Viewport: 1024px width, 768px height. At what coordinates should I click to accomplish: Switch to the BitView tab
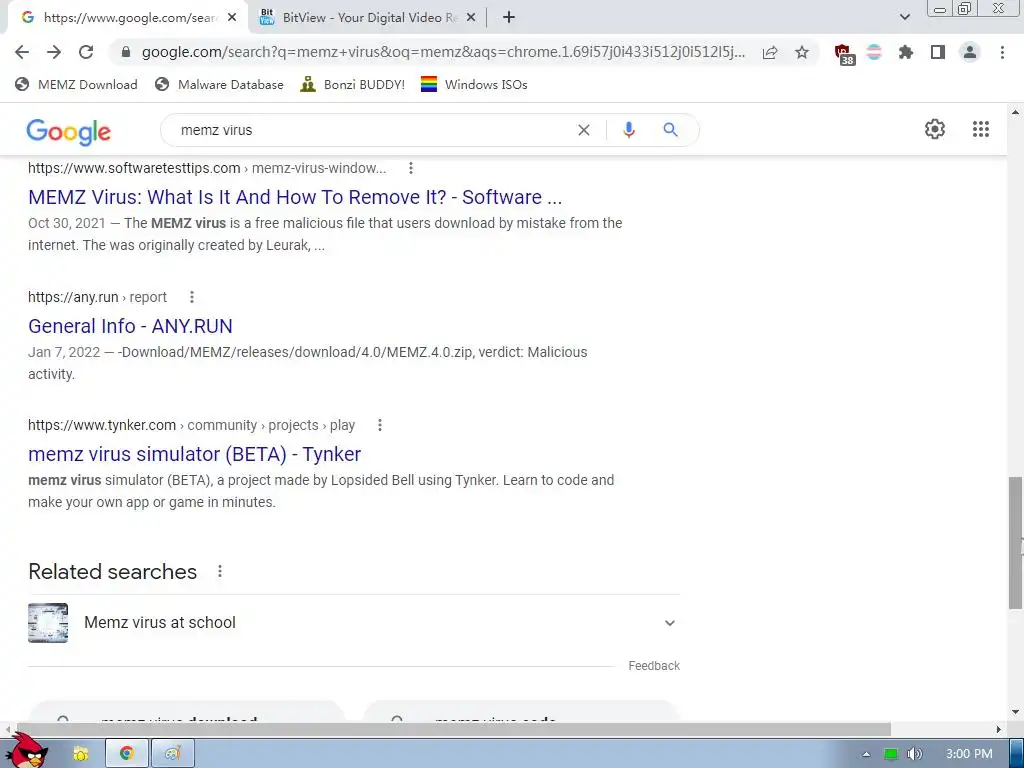[x=369, y=18]
